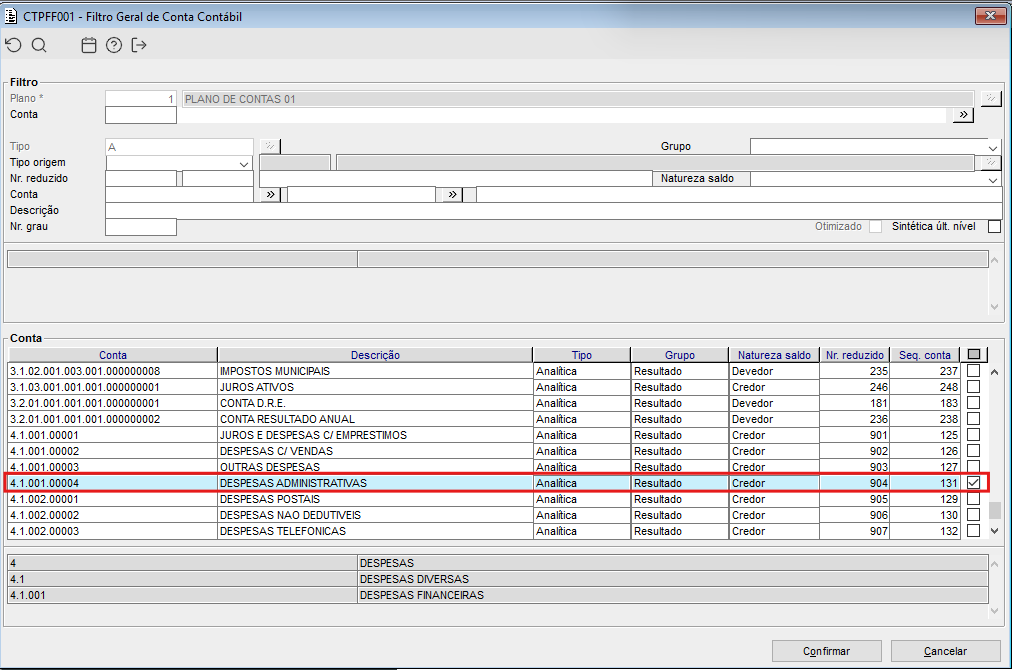Uncheck the DESPESAS ADMINISTRATIVAS row checkbox
The image size is (1012, 670).
[973, 483]
